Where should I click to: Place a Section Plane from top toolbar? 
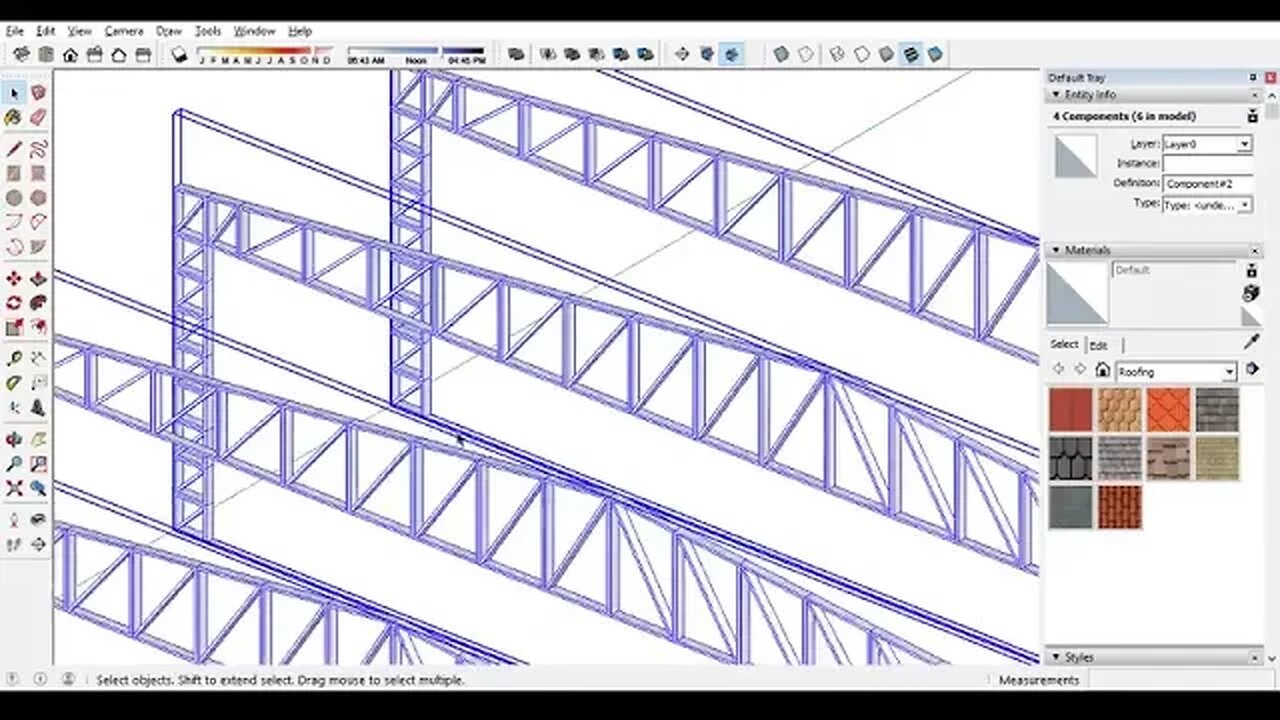click(x=682, y=55)
